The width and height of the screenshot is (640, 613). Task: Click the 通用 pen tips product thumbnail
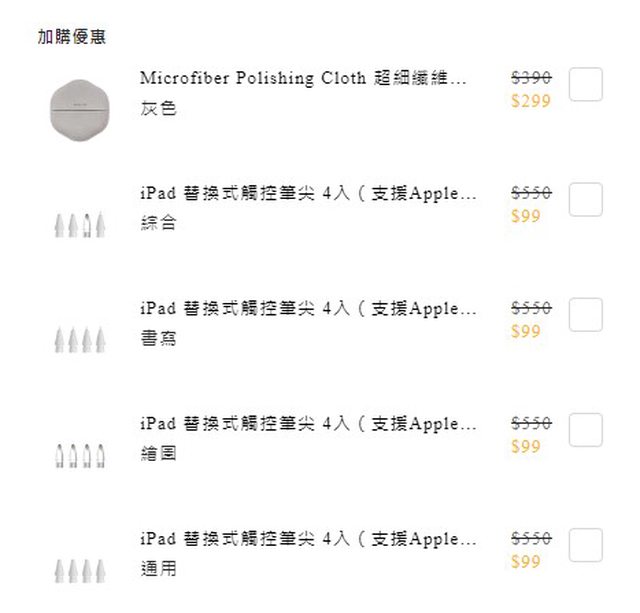pos(79,571)
